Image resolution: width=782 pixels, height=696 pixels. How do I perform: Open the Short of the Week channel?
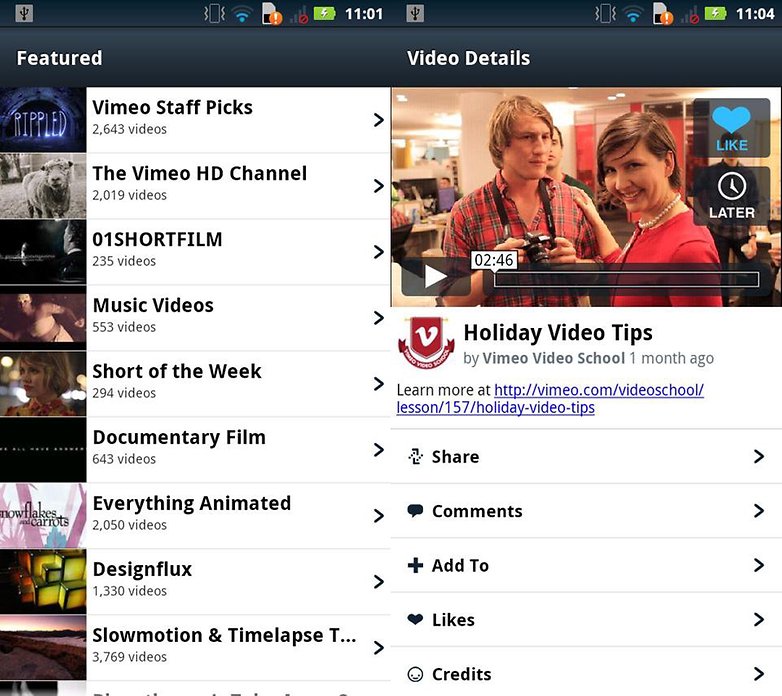point(195,383)
